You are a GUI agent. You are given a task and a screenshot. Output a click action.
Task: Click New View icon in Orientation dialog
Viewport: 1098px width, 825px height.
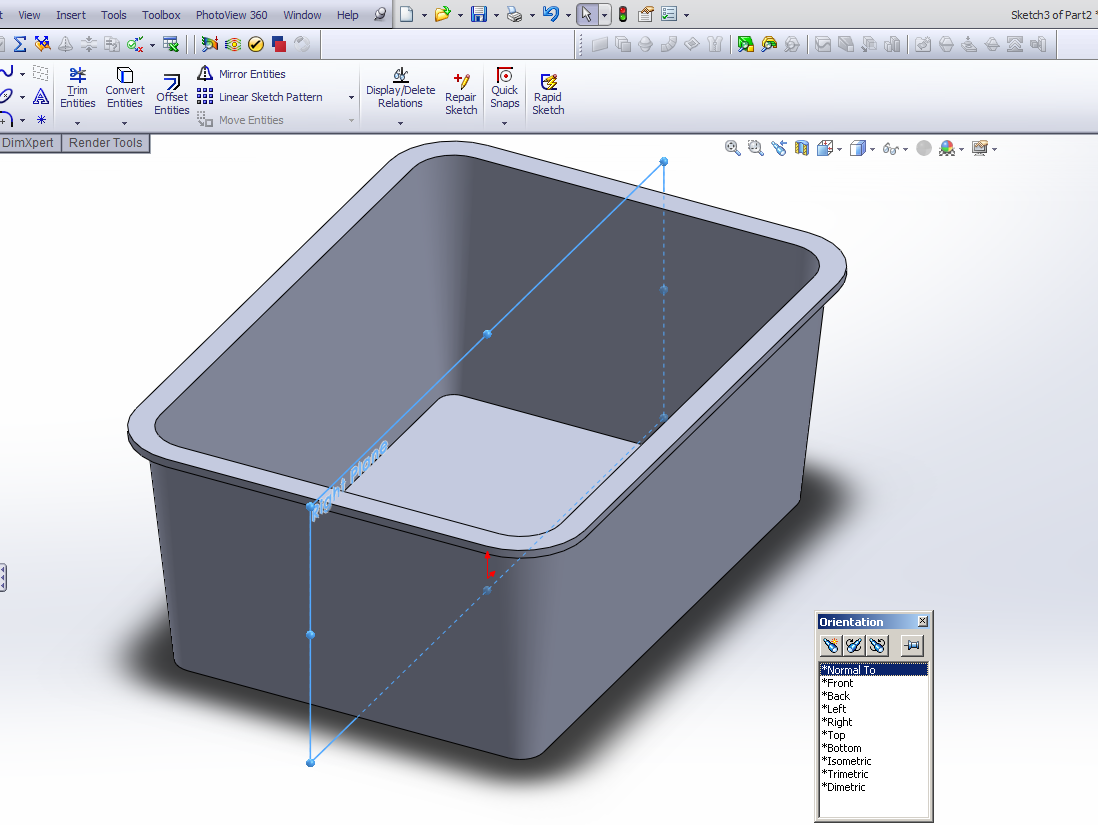(831, 645)
